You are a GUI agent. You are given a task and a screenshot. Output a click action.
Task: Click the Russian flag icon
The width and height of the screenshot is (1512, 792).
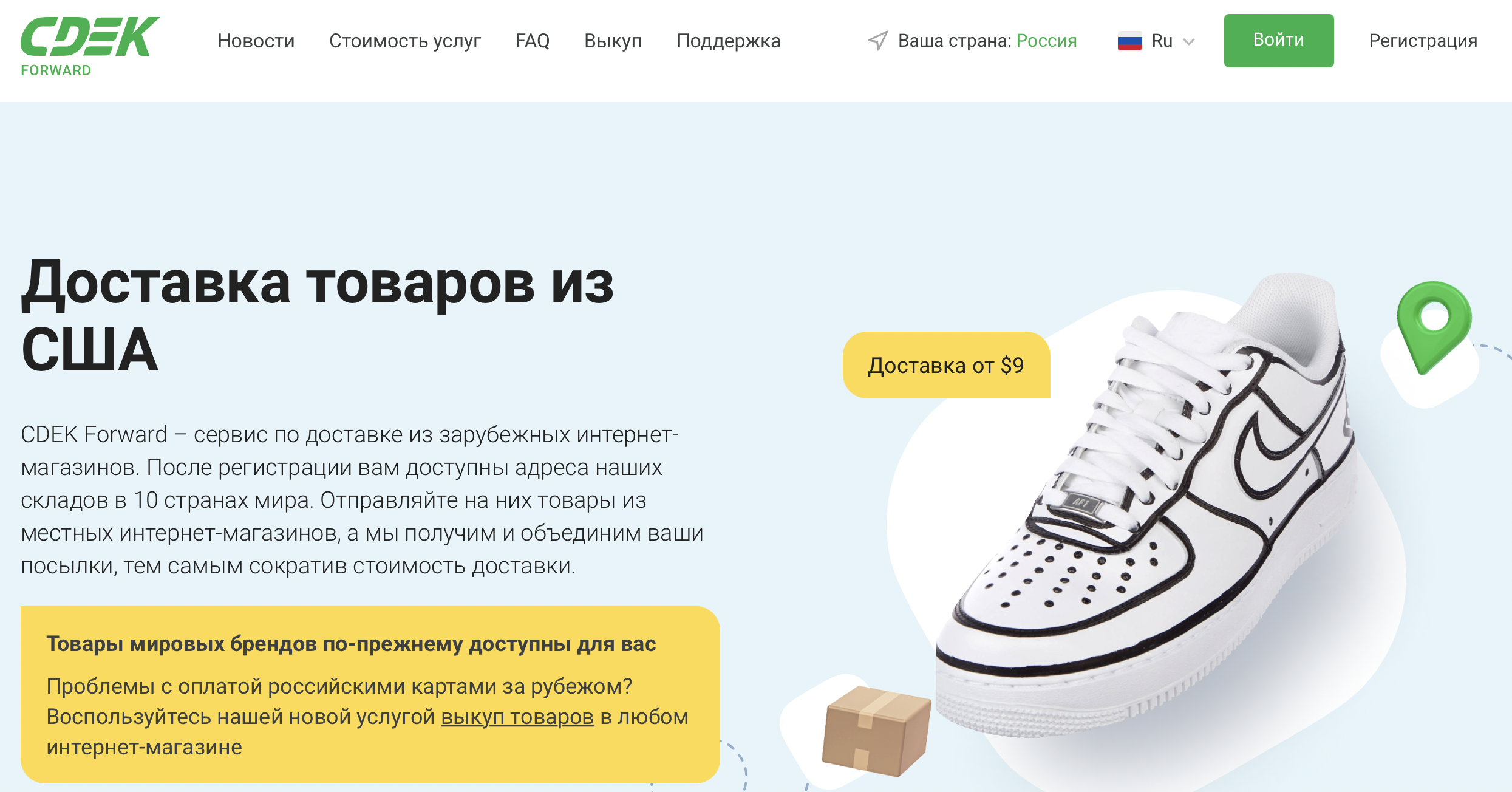1129,41
